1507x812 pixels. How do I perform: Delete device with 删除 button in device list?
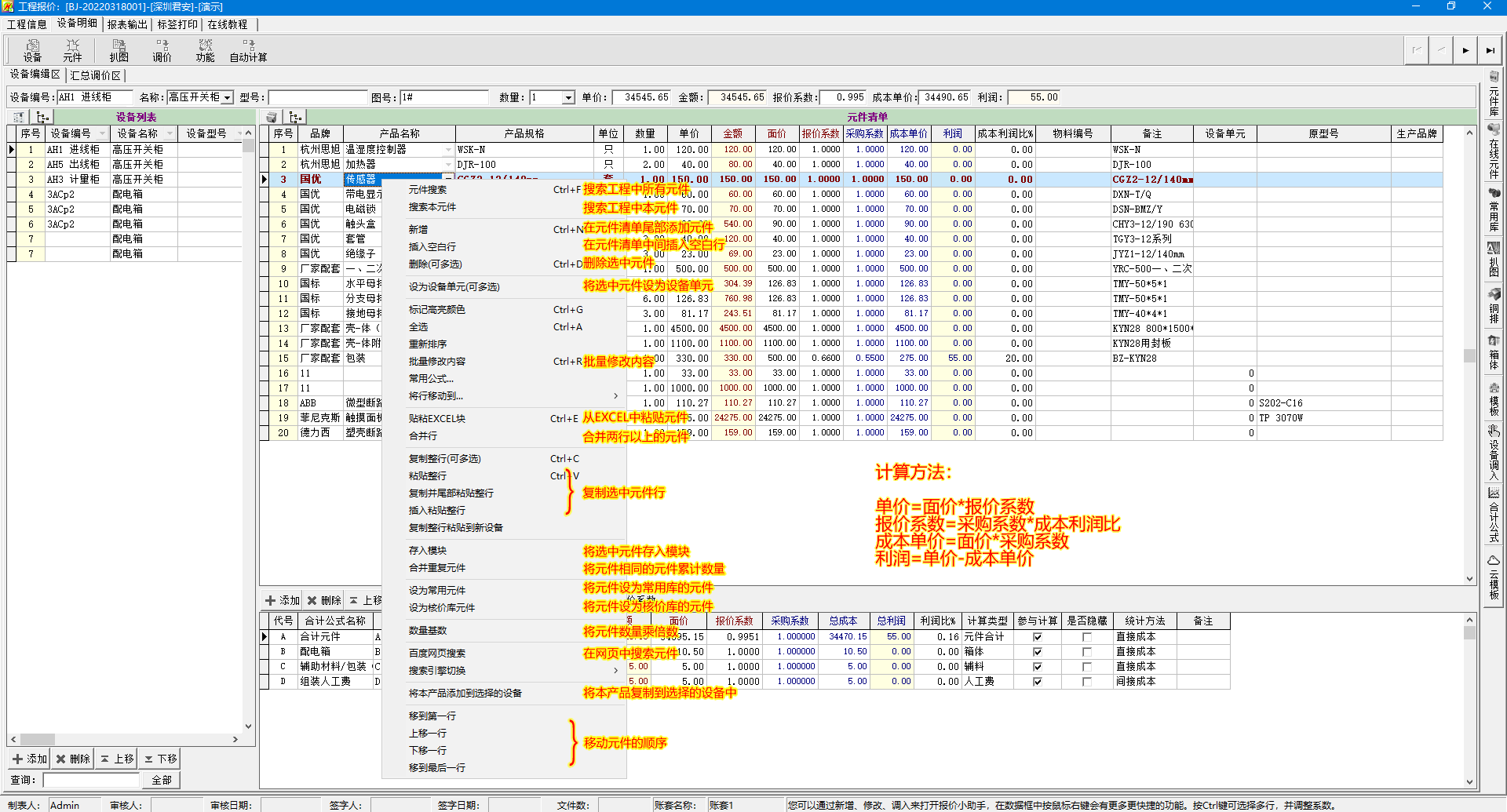(73, 759)
